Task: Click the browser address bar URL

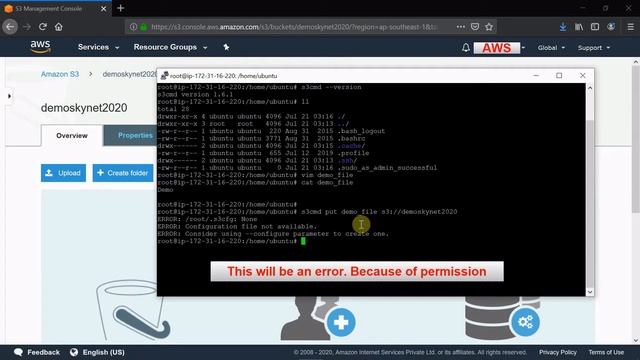Action: pos(294,27)
